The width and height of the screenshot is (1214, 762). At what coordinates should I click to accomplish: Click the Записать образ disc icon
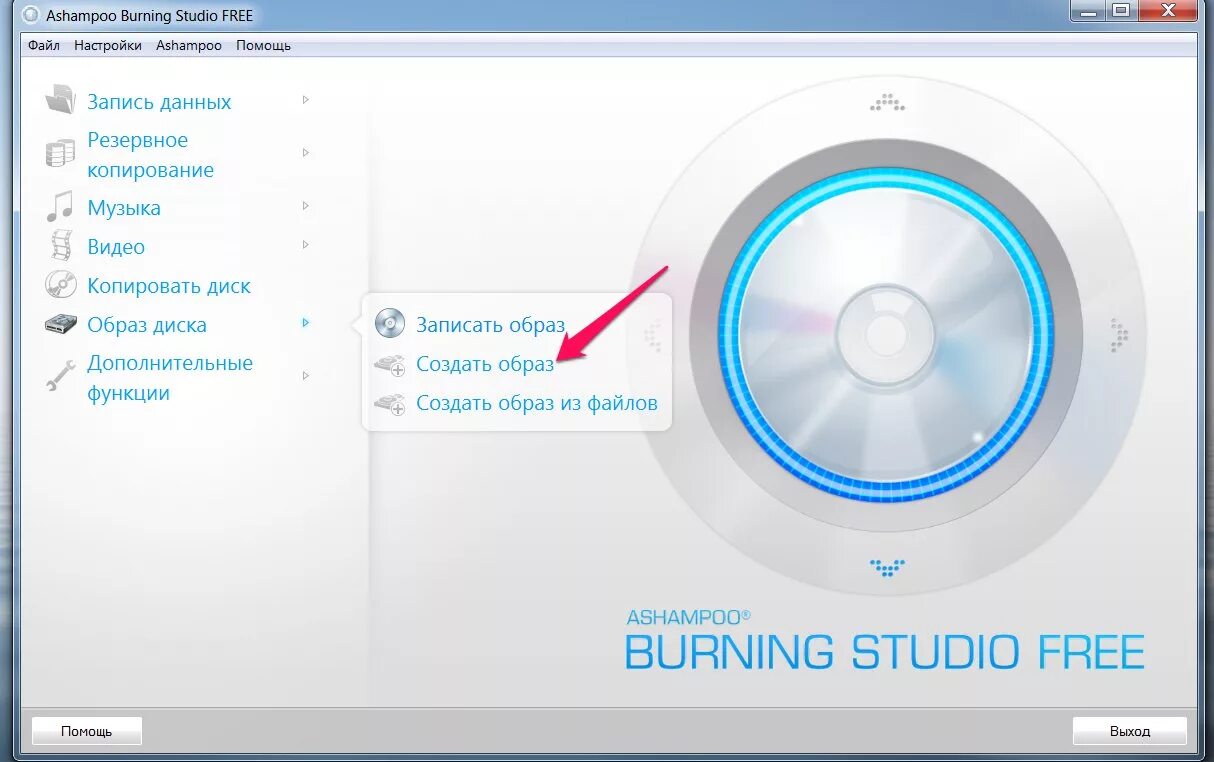click(389, 324)
